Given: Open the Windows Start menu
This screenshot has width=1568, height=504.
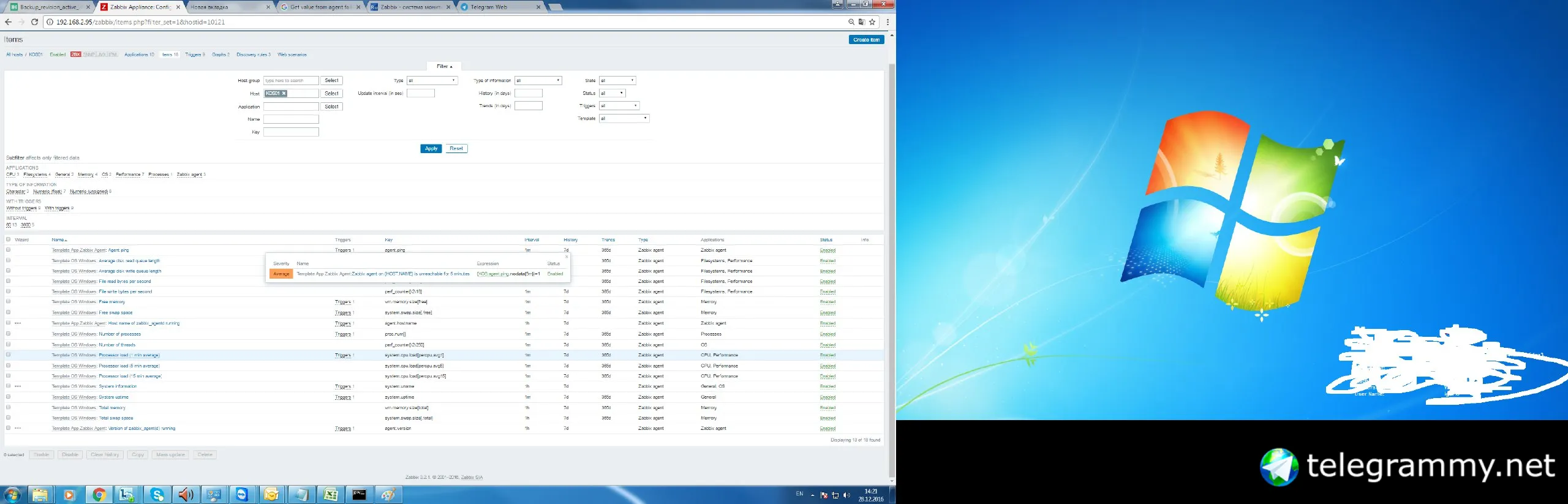Looking at the screenshot, I should click(12, 495).
